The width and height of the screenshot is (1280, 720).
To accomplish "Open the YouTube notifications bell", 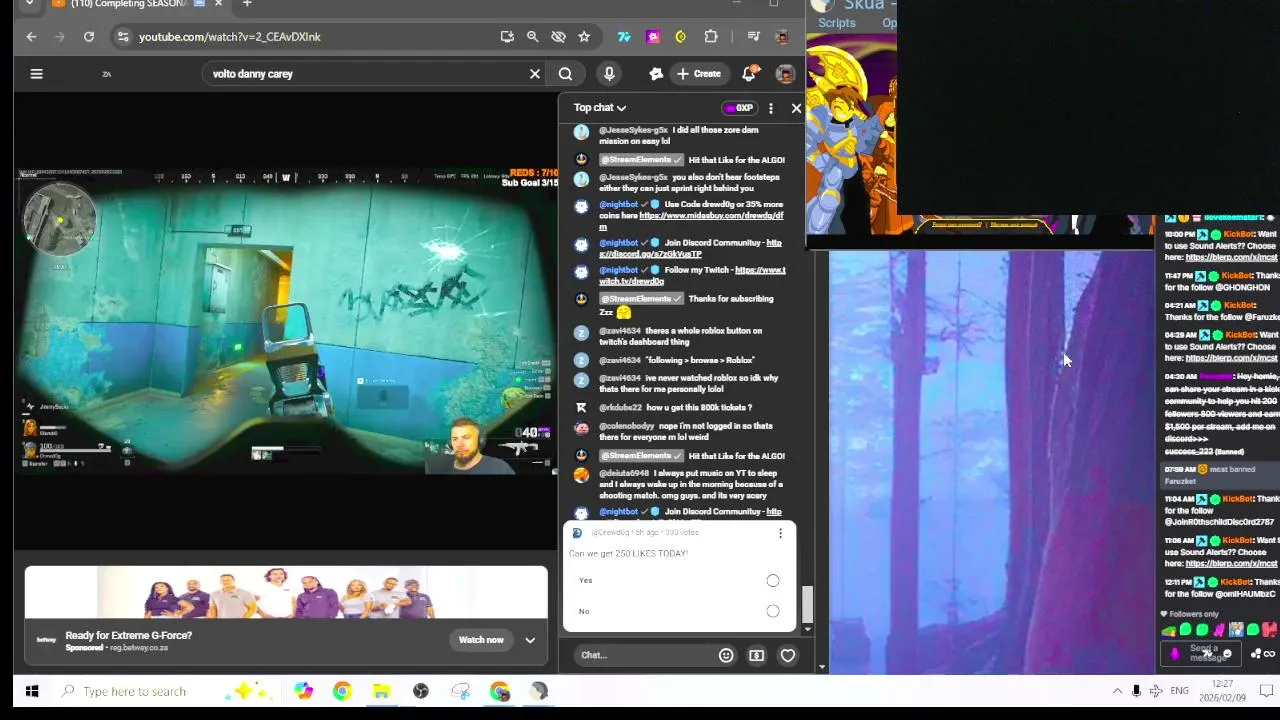I will tap(749, 73).
